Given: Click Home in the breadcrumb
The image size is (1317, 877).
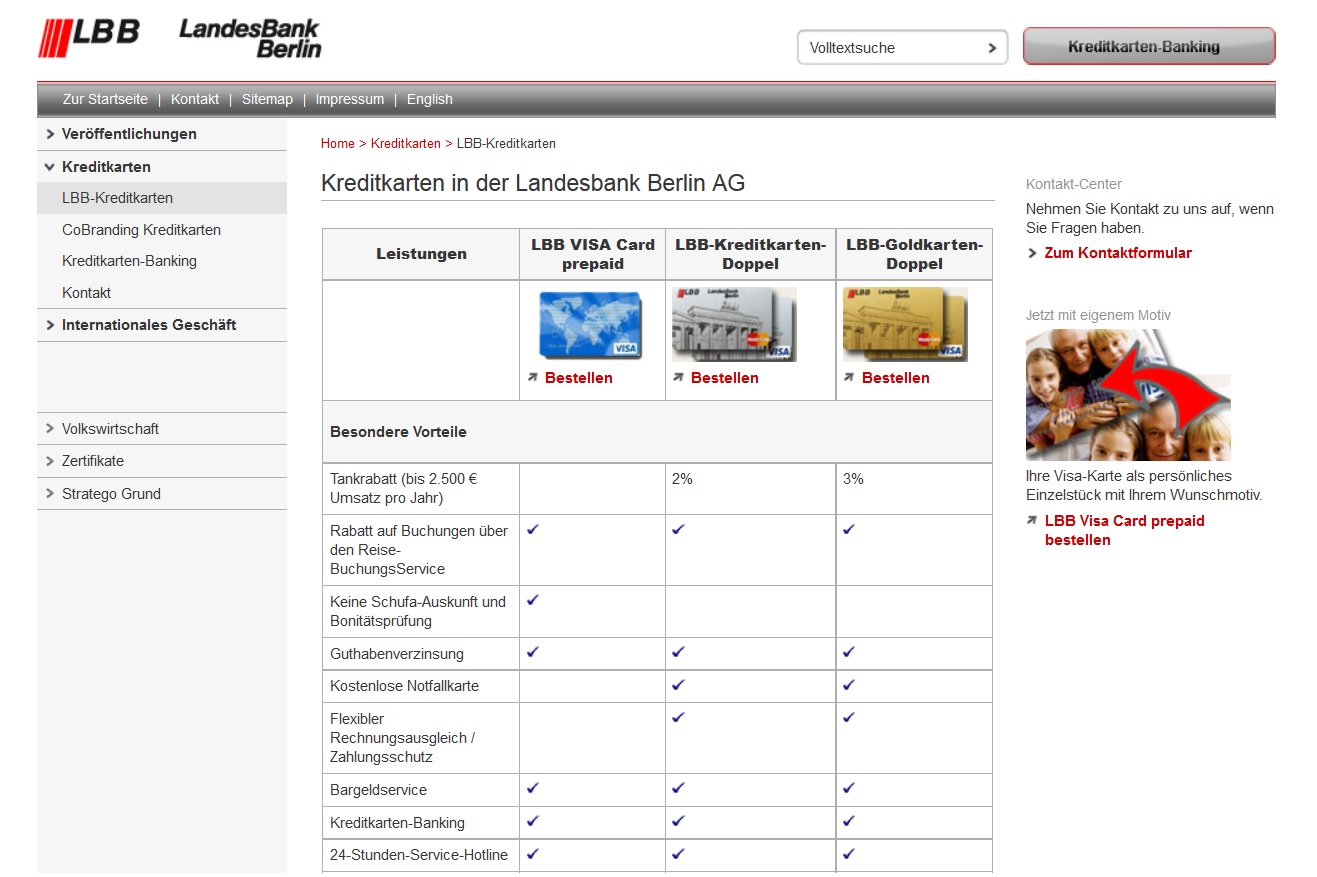Looking at the screenshot, I should pyautogui.click(x=338, y=144).
